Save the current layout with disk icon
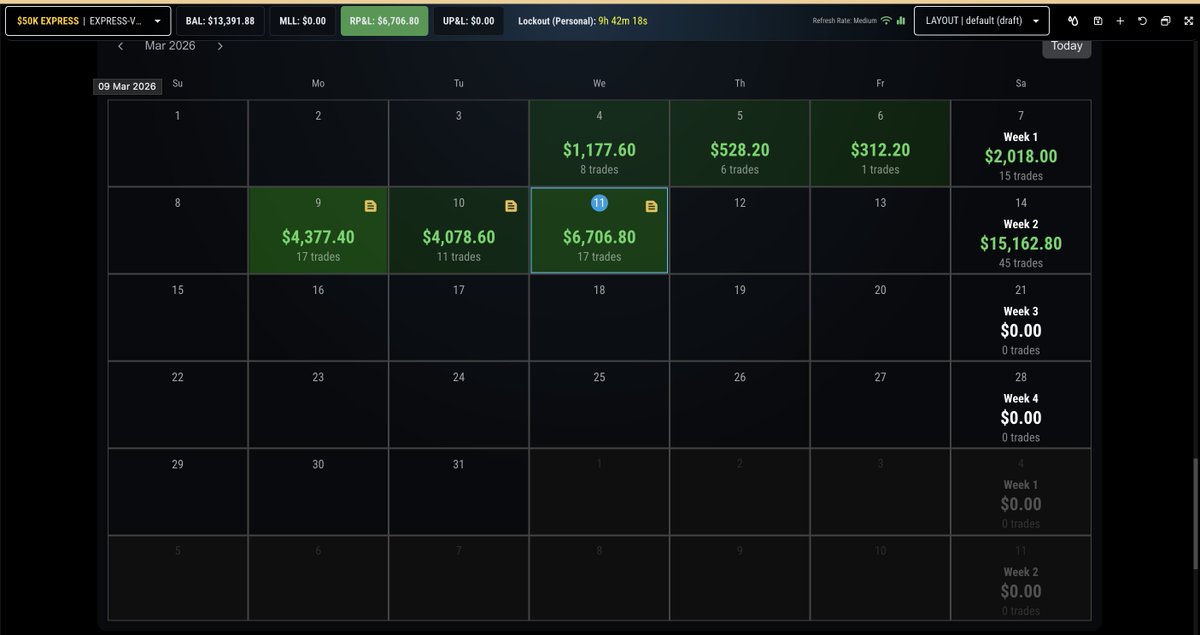The image size is (1200, 635). point(1098,21)
